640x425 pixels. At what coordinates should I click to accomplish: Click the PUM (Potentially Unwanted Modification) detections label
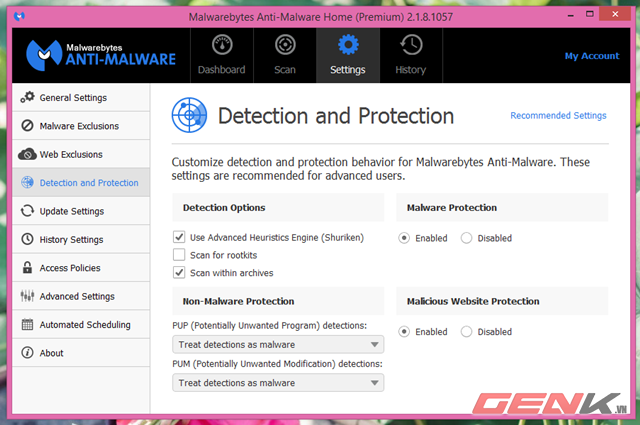[x=277, y=364]
